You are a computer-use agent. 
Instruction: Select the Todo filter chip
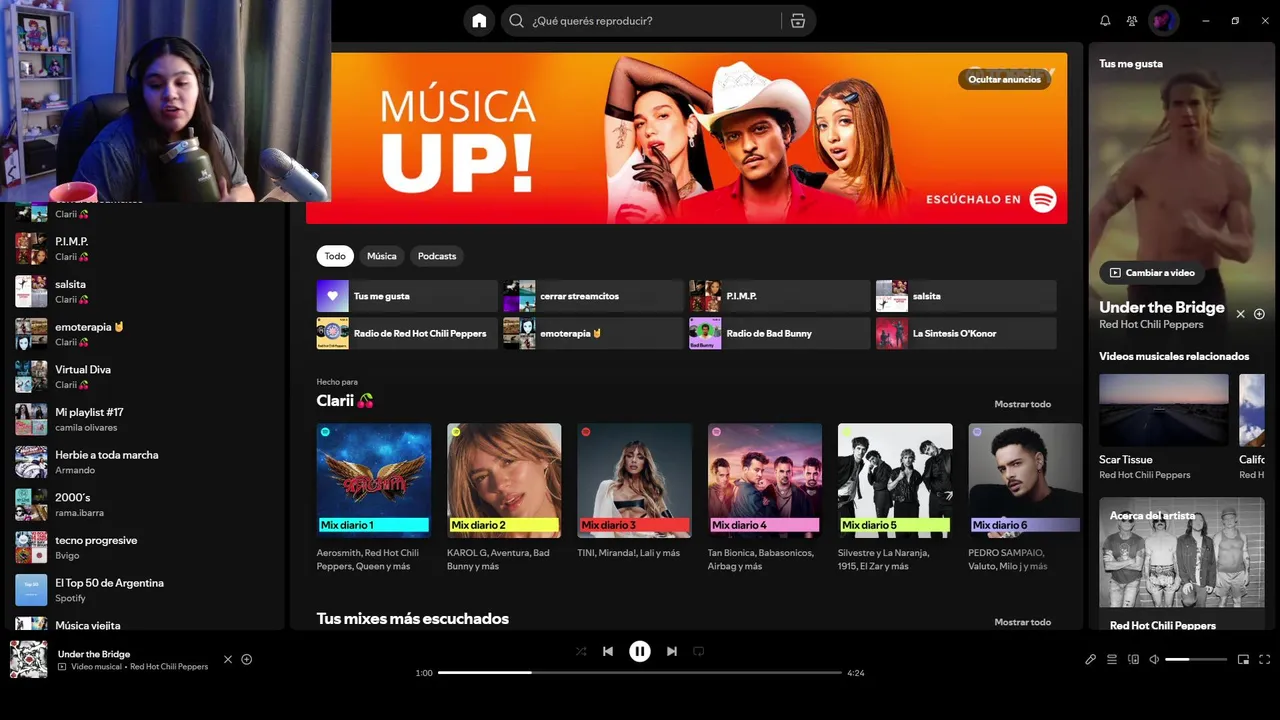[x=335, y=256]
